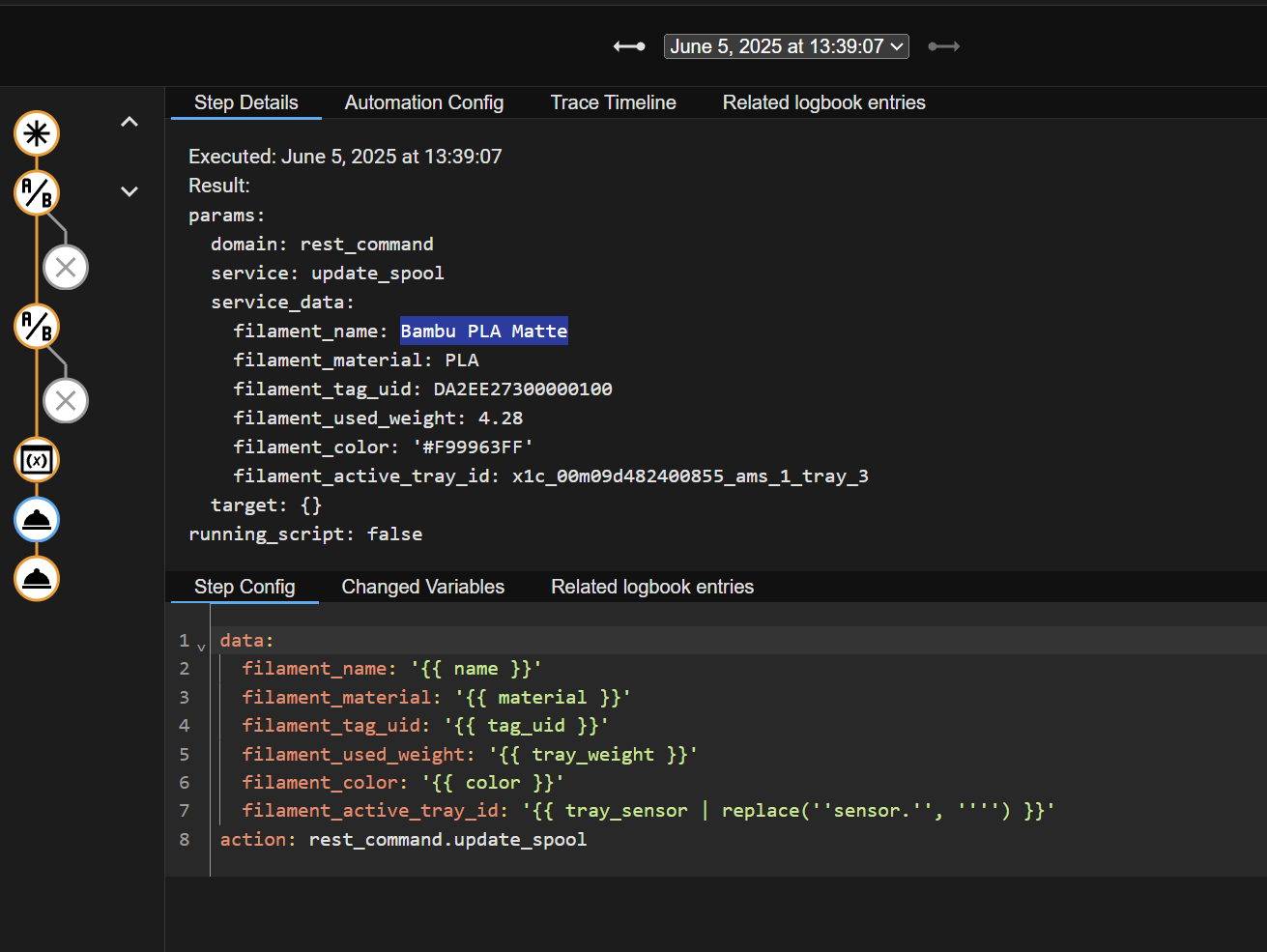
Task: Select the highlighted blue service call node
Action: (36, 519)
